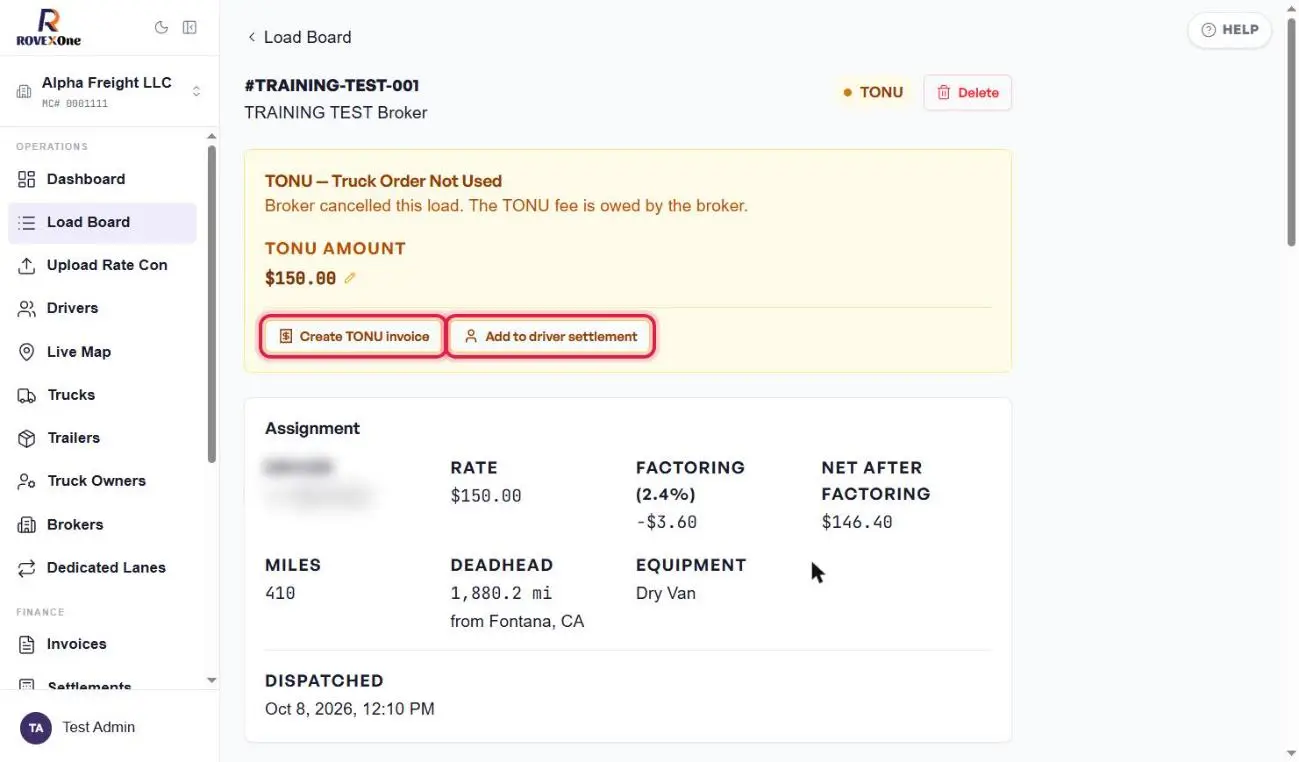
Task: Select Load Board in the sidebar
Action: click(x=102, y=222)
